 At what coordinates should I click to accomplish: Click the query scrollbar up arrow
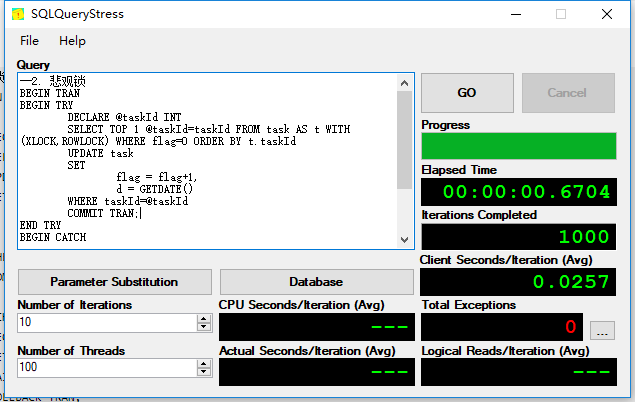tap(405, 83)
